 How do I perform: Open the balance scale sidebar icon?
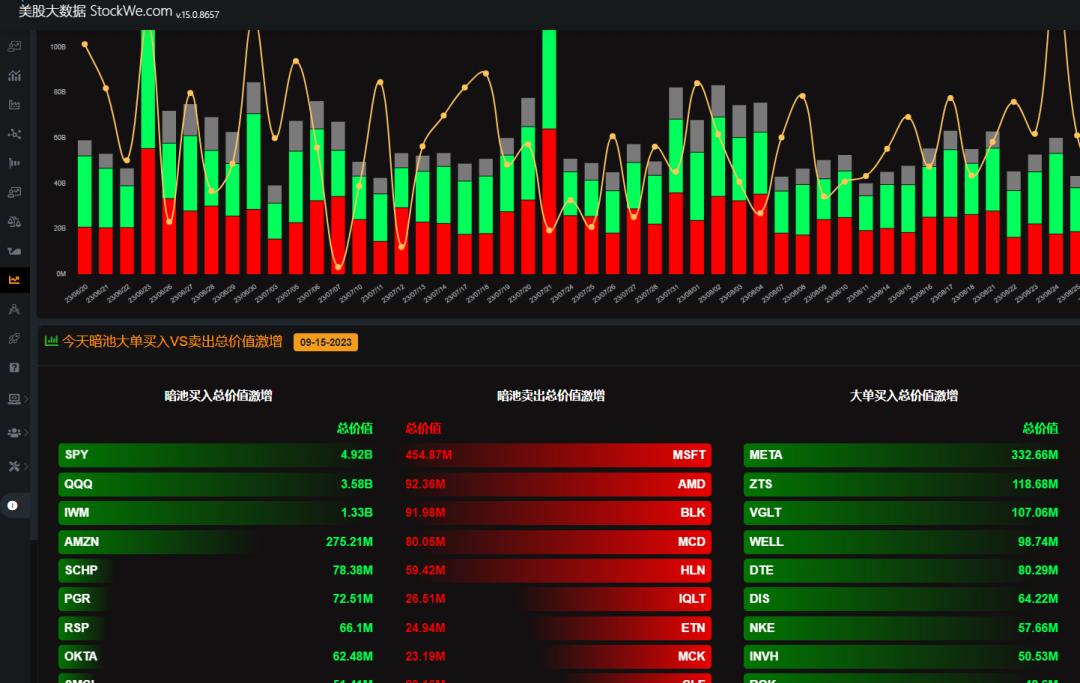click(x=14, y=222)
